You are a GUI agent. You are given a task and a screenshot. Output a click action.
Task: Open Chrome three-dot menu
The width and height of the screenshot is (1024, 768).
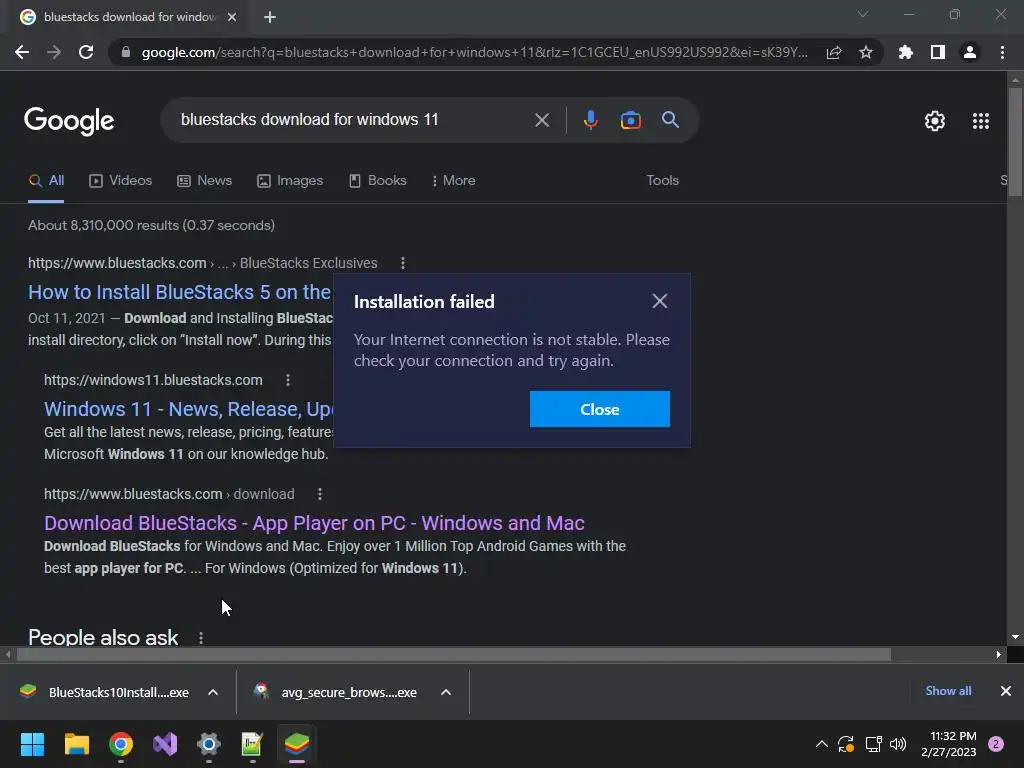(x=1002, y=52)
